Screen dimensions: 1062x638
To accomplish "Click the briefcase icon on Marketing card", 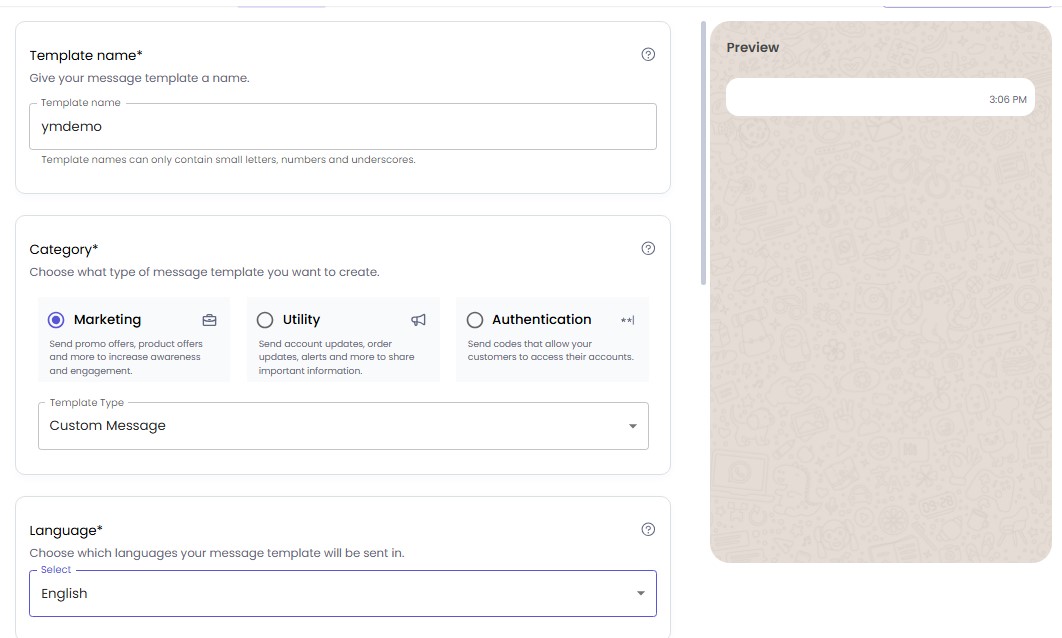I will pyautogui.click(x=209, y=320).
